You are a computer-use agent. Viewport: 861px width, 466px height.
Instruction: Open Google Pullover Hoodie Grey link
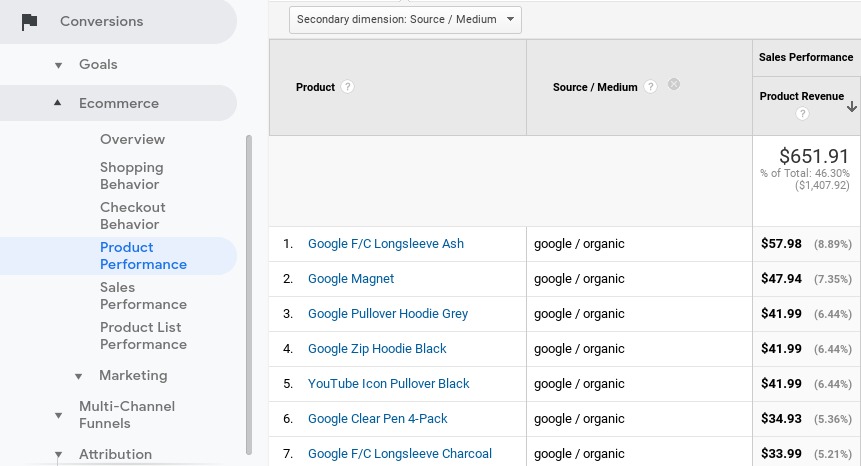[388, 314]
